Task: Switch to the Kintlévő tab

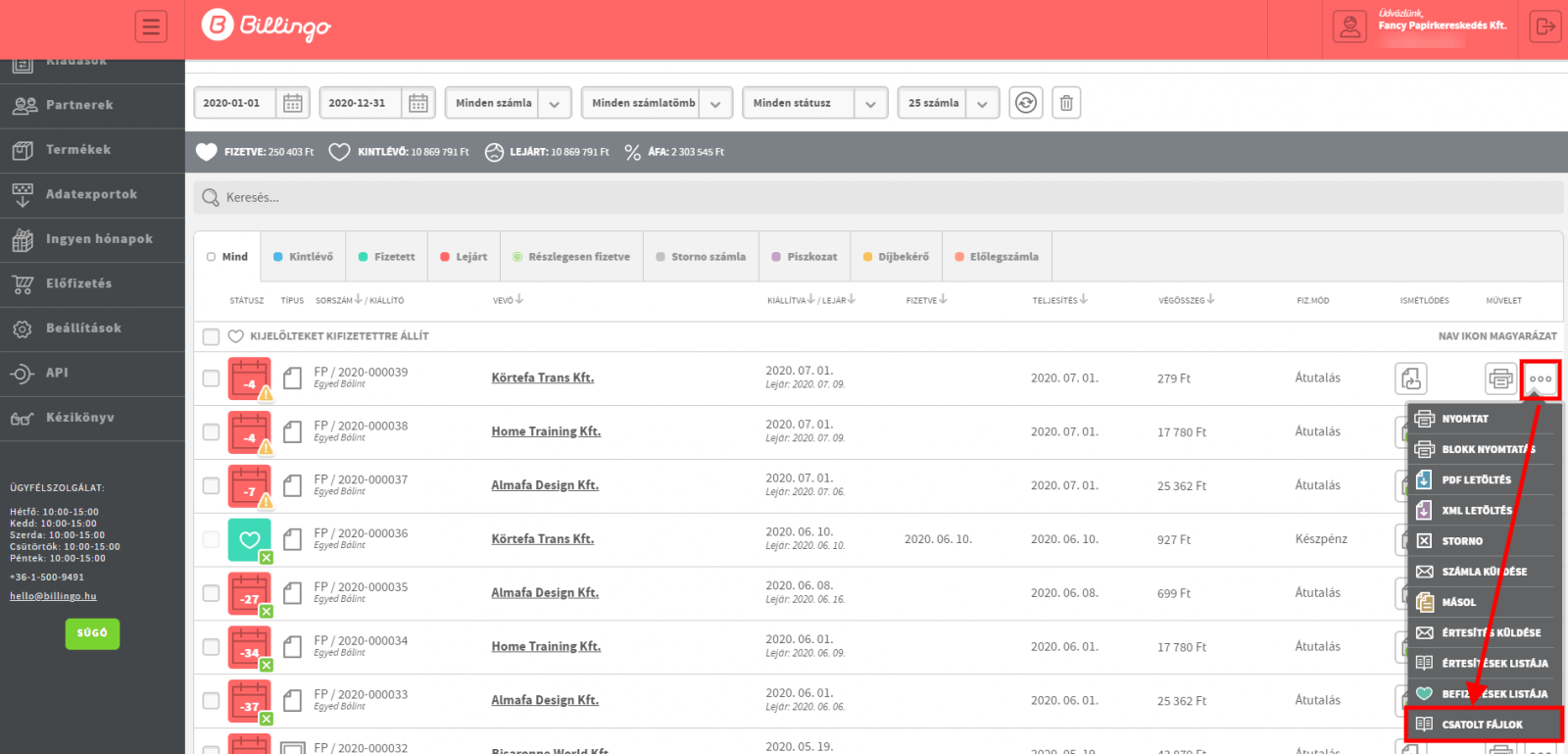Action: 303,257
